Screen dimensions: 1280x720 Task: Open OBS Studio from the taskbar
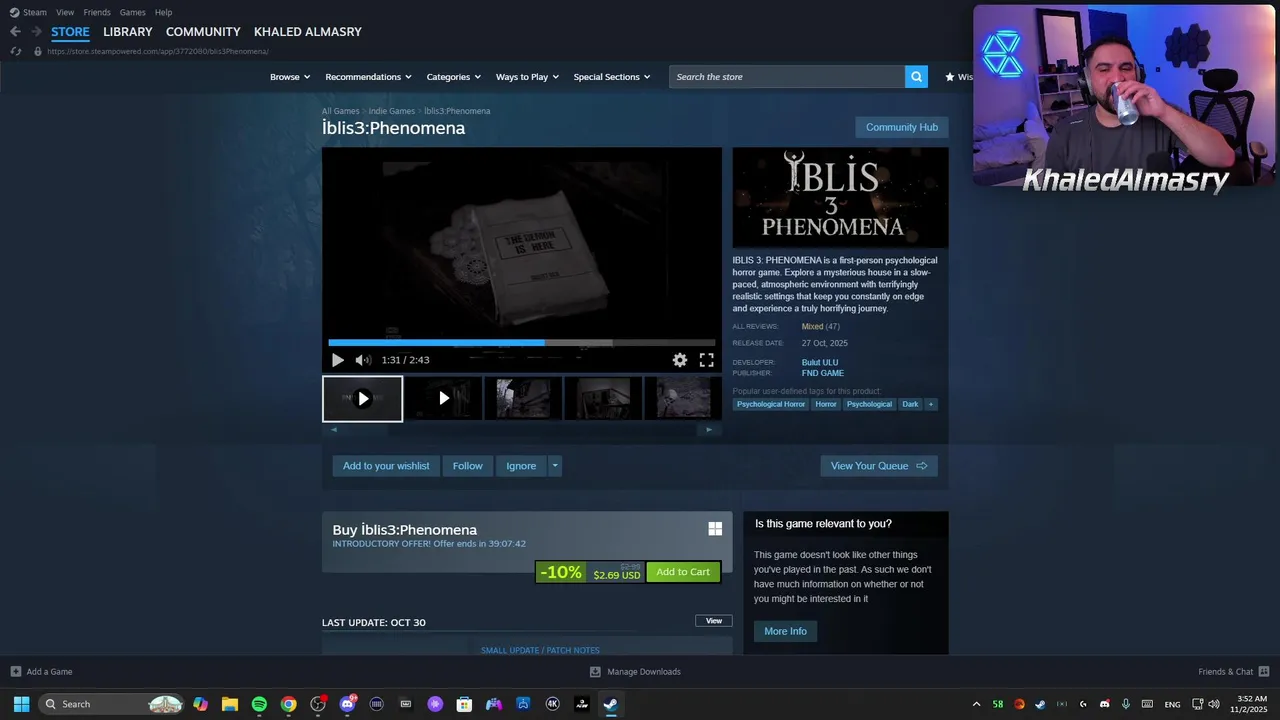[318, 704]
